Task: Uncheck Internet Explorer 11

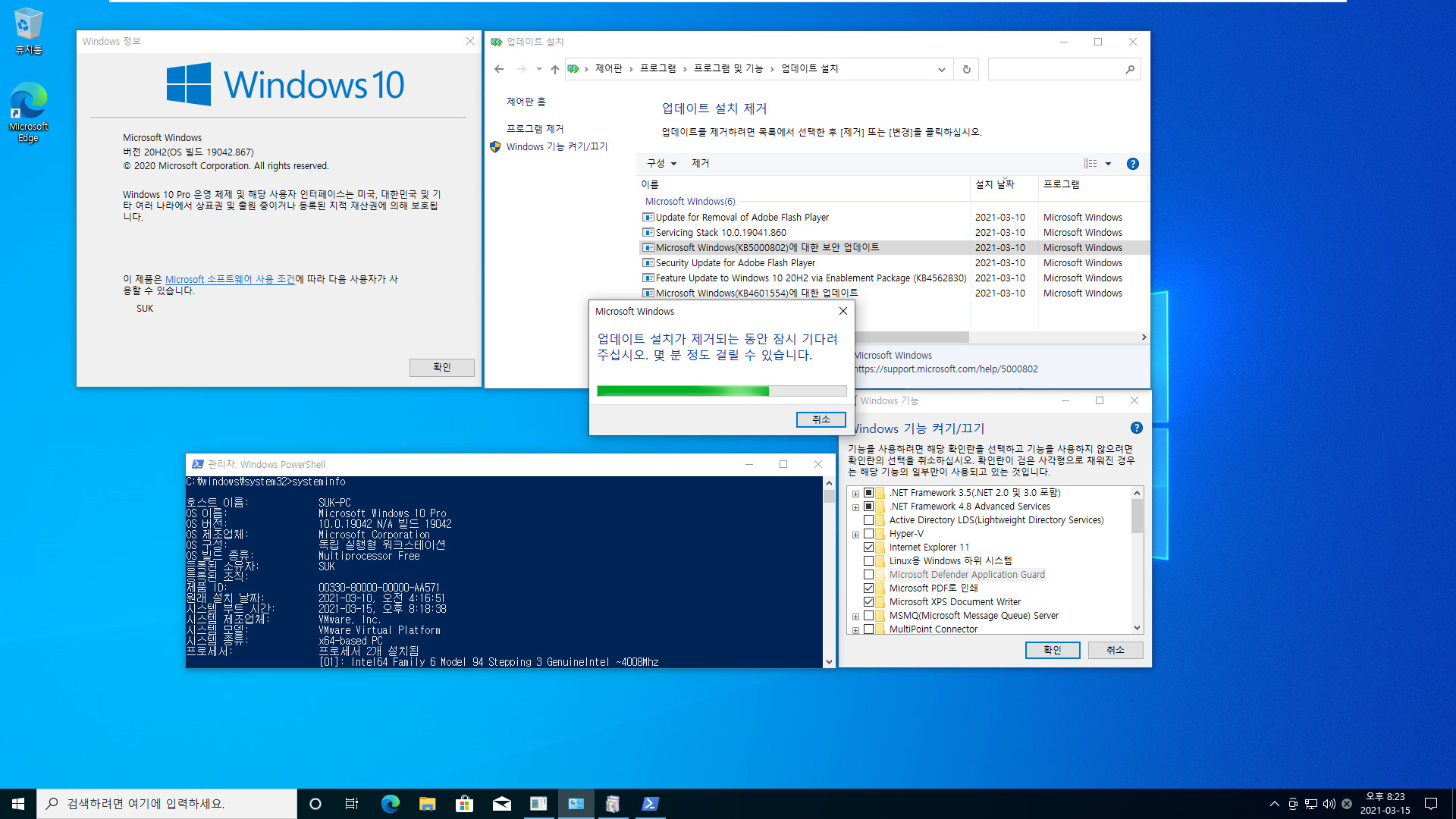Action: (869, 547)
